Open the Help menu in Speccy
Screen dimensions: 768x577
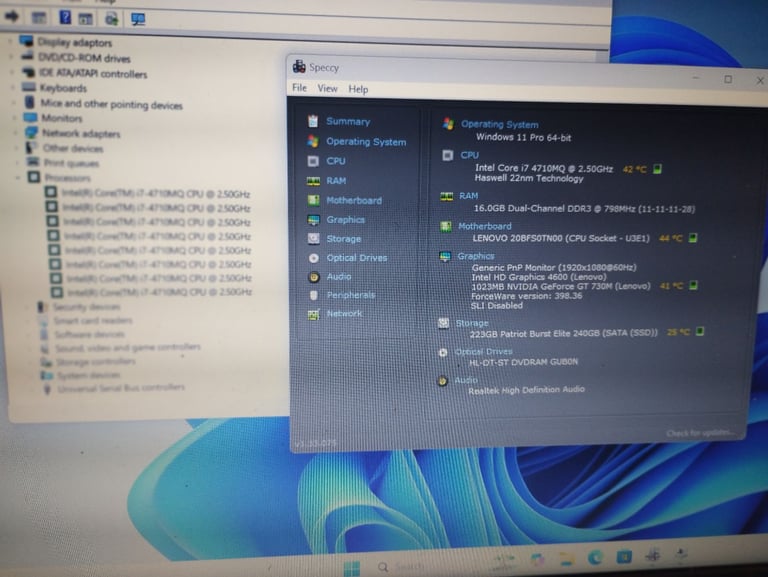[x=358, y=89]
